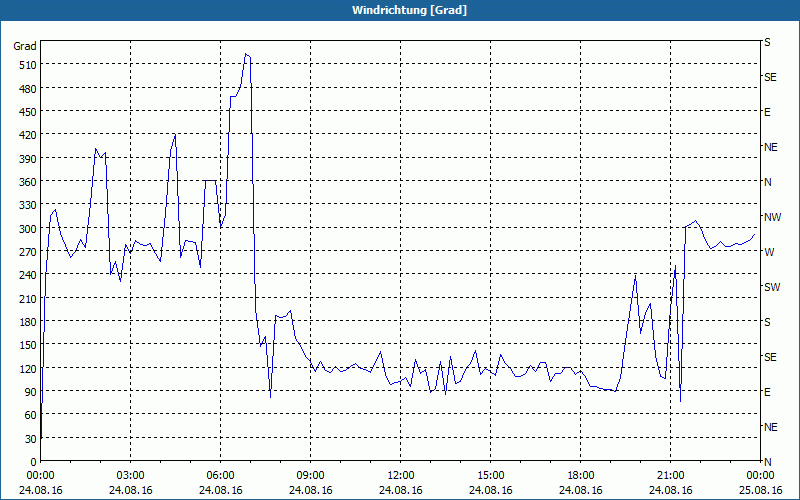Viewport: 800px width, 500px height.
Task: Click the 360 y-axis tick label
Action: pyautogui.click(x=28, y=182)
